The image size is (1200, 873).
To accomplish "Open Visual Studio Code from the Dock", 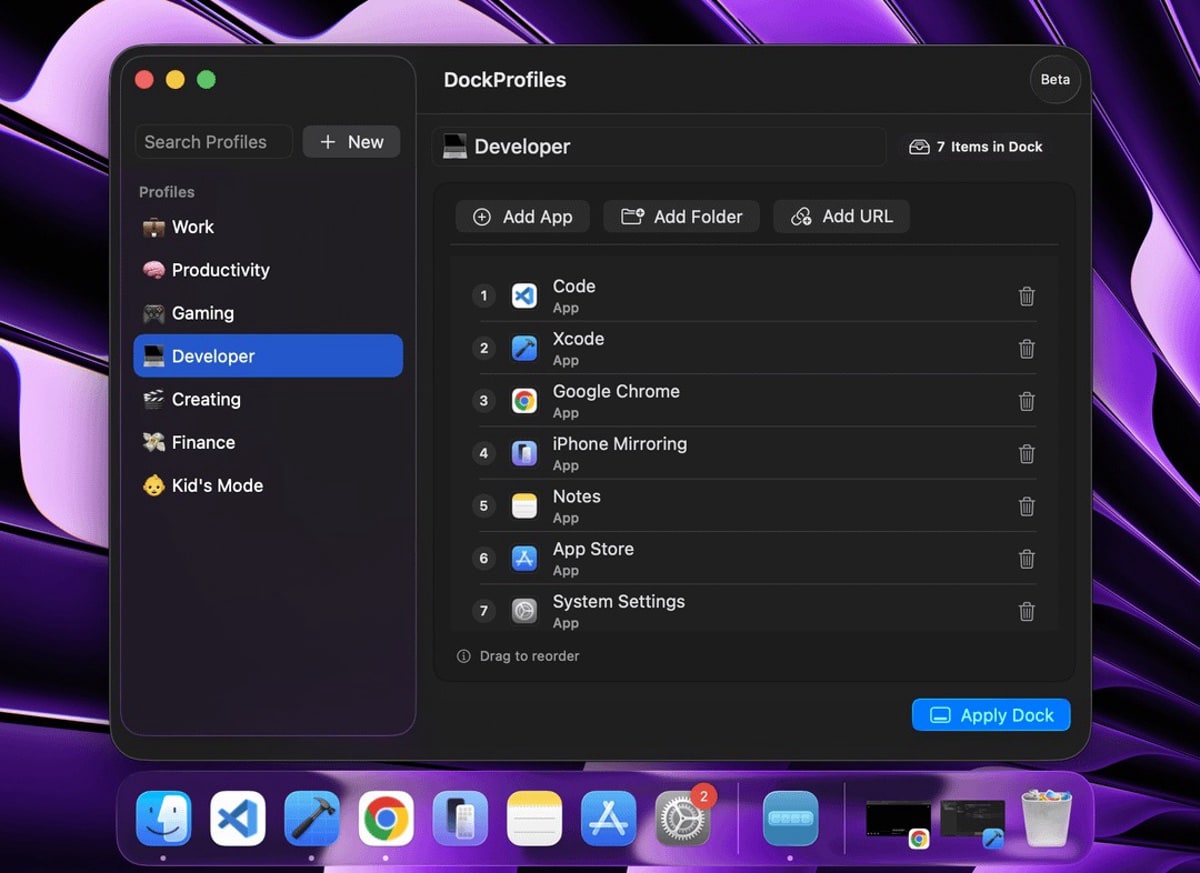I will 238,818.
